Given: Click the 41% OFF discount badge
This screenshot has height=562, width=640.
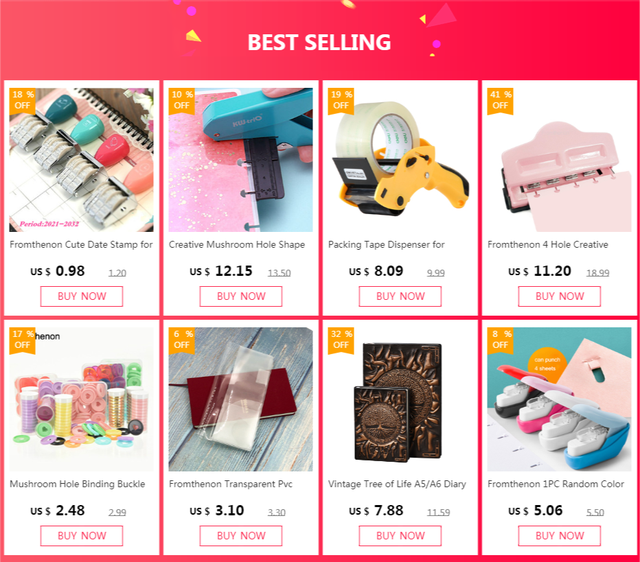Looking at the screenshot, I should pos(500,100).
